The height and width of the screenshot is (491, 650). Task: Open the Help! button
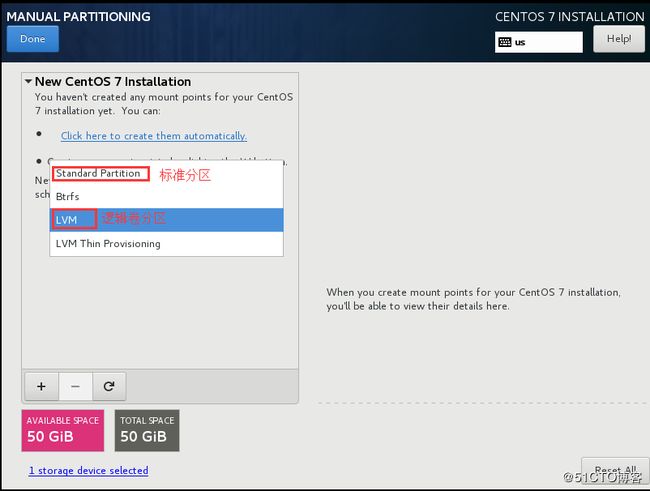pyautogui.click(x=619, y=39)
